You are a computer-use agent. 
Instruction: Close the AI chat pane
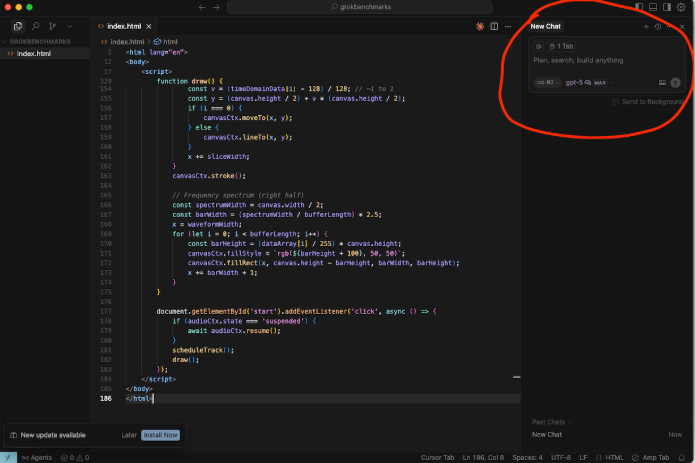(682, 27)
